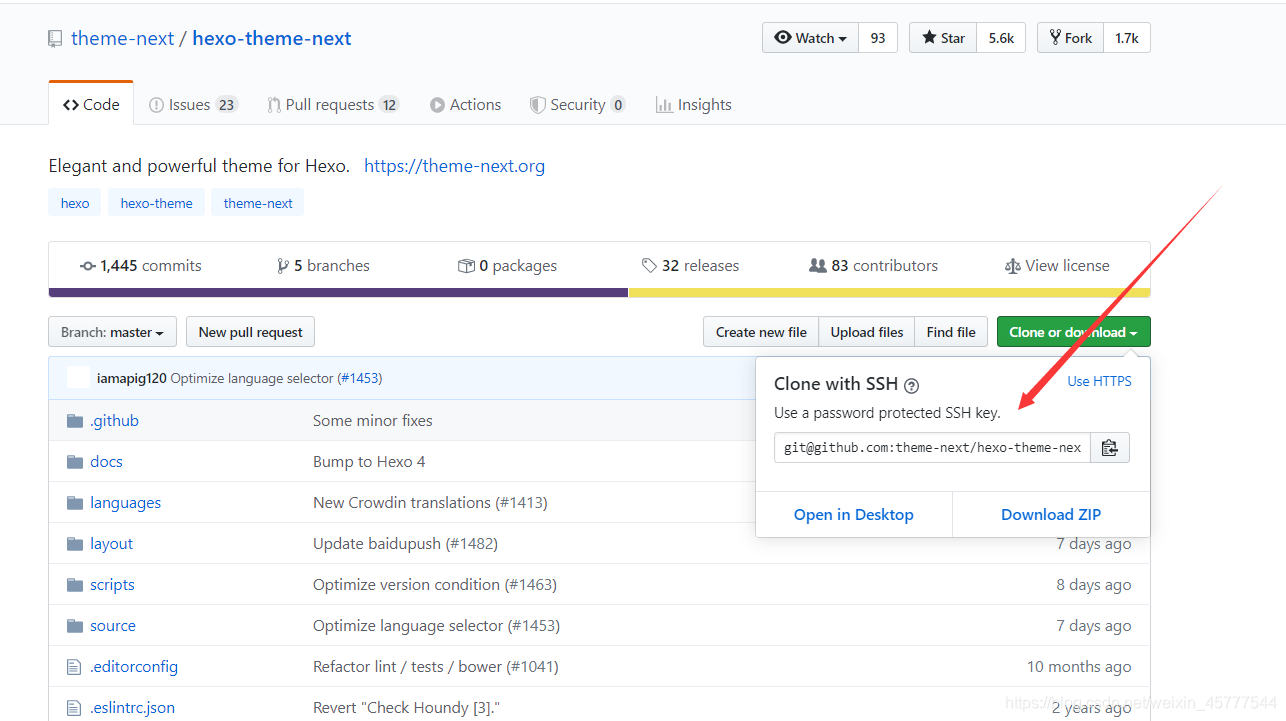The image size is (1286, 721).
Task: Toggle the Clone or download dropdown
Action: 1073,332
